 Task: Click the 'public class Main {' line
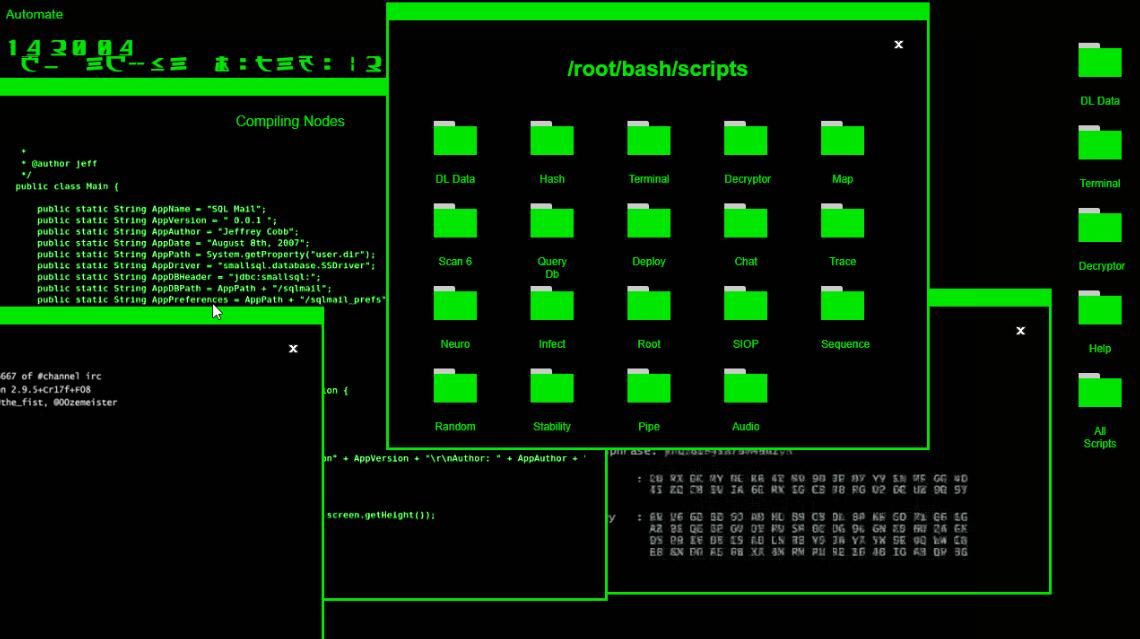67,186
